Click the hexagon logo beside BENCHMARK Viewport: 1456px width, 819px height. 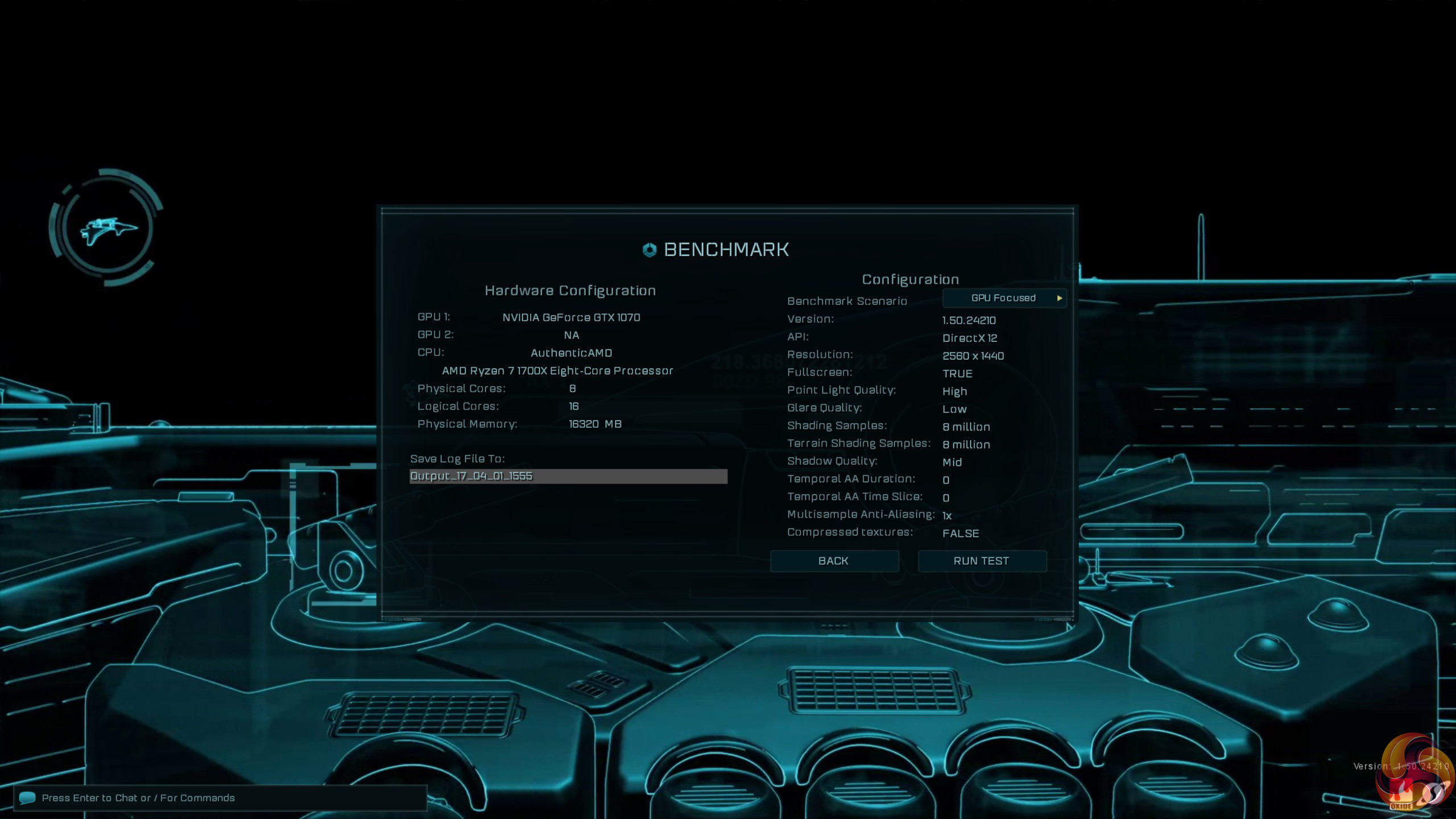(650, 250)
